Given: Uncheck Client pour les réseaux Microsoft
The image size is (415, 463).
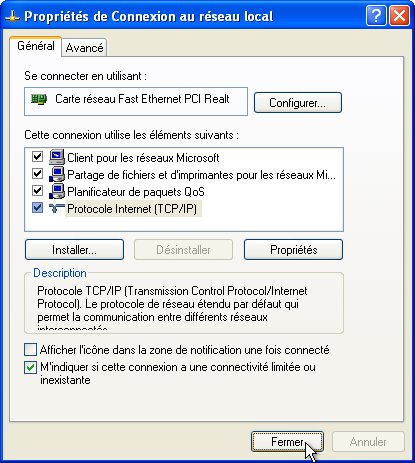Looking at the screenshot, I should click(37, 156).
